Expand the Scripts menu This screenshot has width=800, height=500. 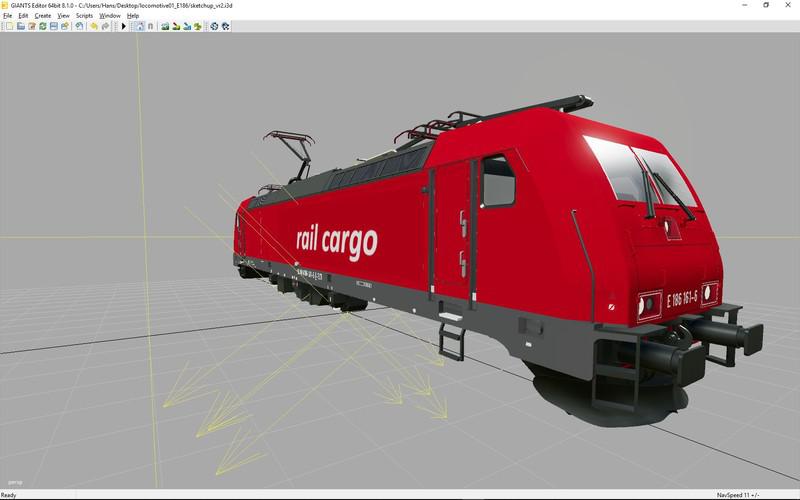click(84, 16)
